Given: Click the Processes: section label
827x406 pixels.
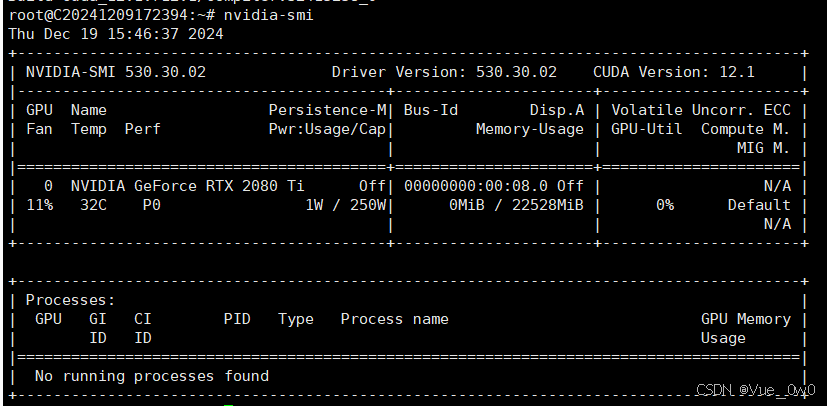Looking at the screenshot, I should [x=71, y=301].
